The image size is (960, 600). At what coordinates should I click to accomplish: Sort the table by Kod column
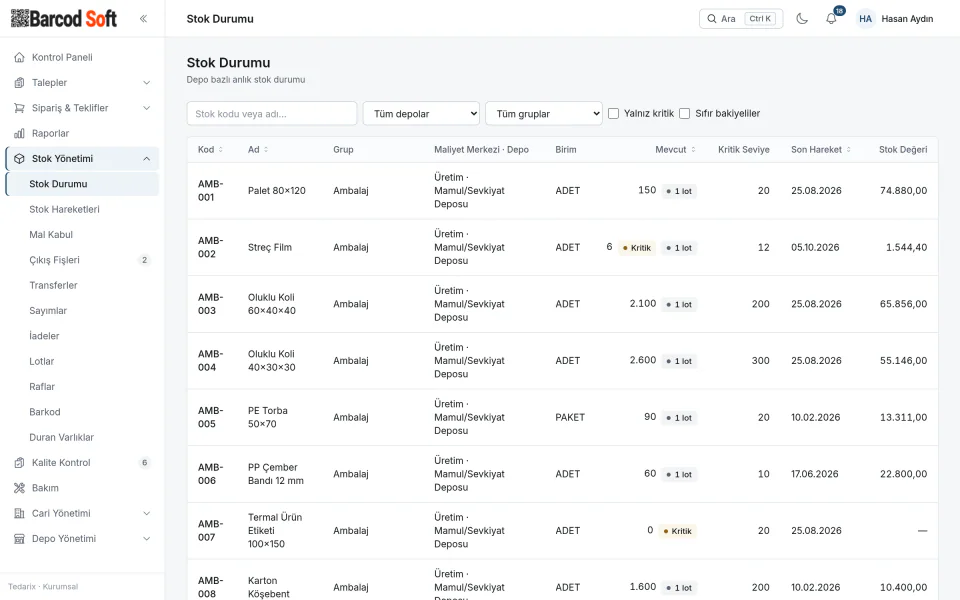pos(210,149)
